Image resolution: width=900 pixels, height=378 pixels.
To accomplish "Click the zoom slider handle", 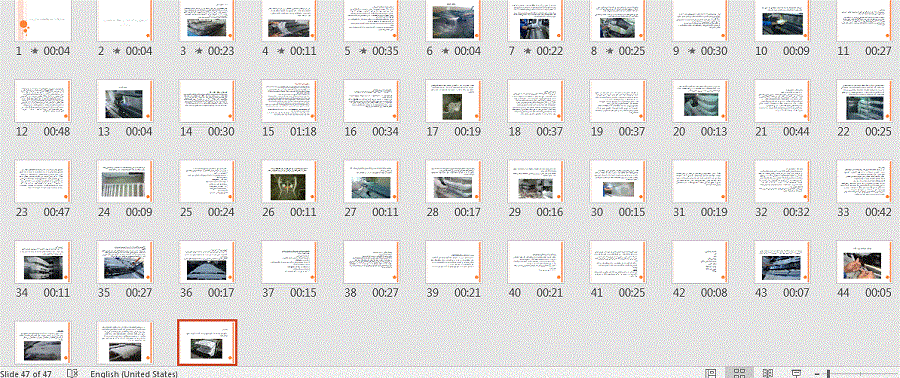I will tap(828, 374).
